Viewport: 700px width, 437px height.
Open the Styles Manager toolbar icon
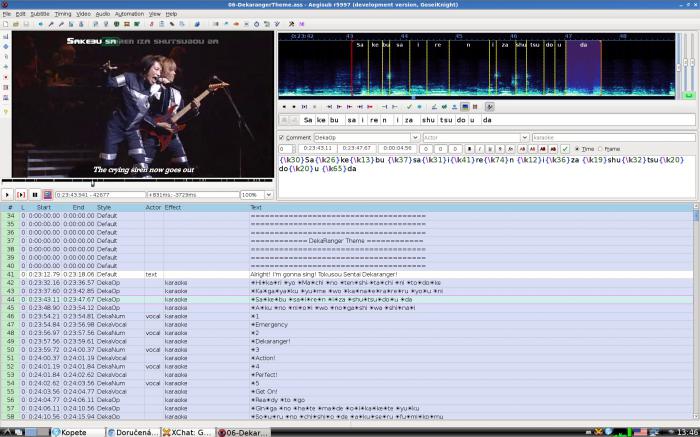[151, 24]
